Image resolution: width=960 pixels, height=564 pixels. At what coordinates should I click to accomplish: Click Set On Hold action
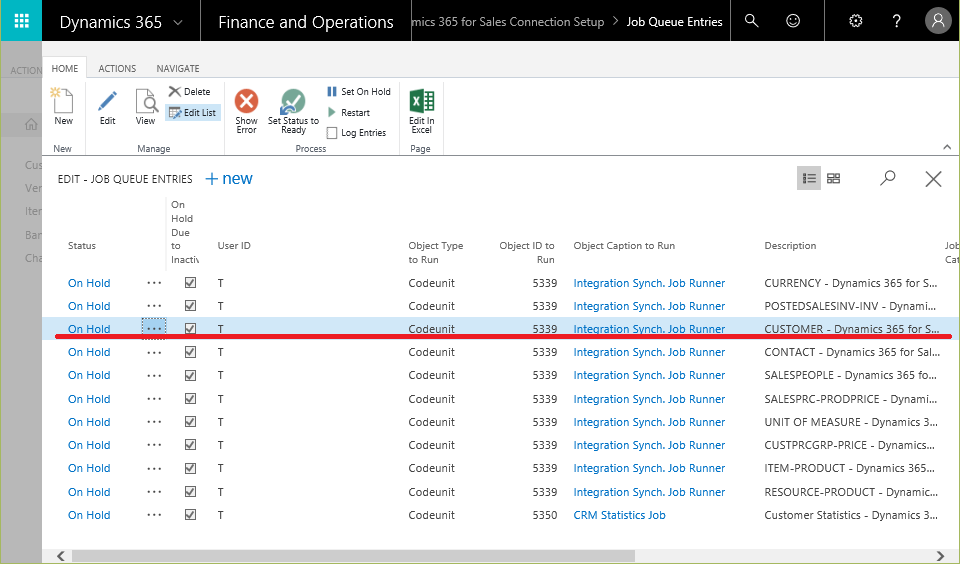pyautogui.click(x=359, y=91)
